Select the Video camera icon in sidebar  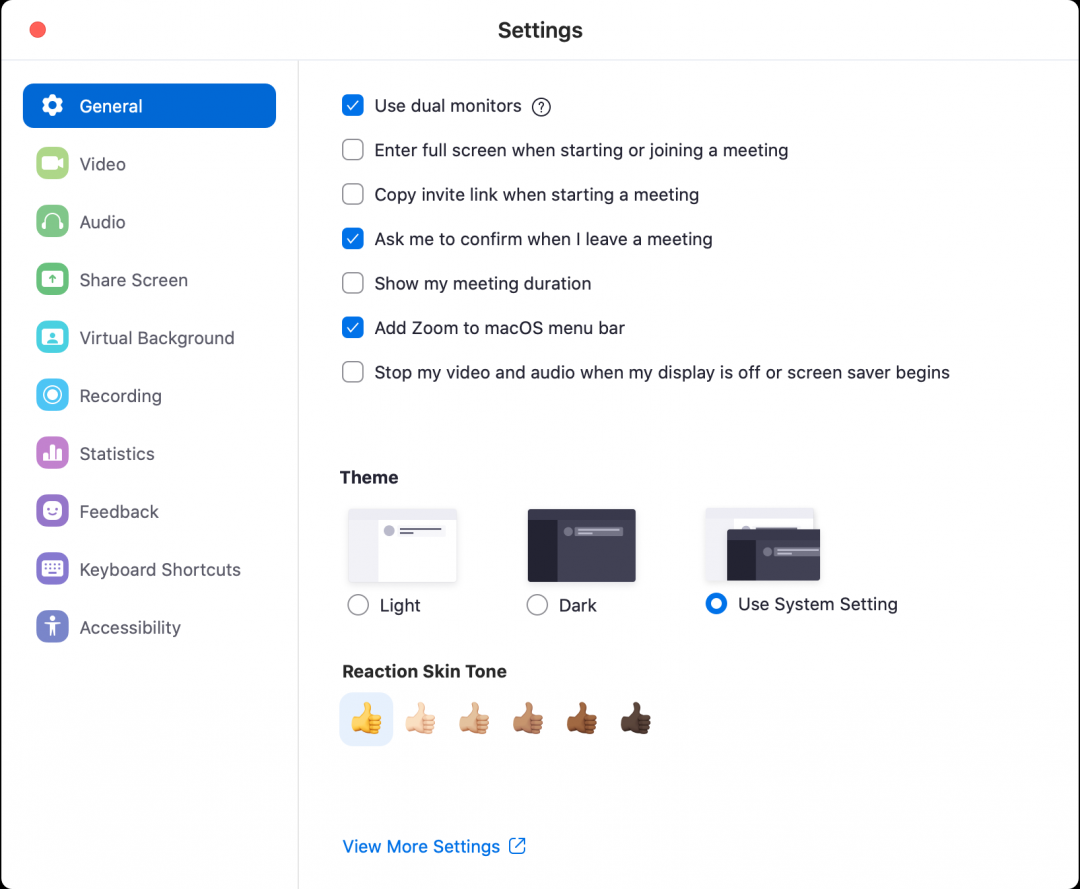(52, 163)
